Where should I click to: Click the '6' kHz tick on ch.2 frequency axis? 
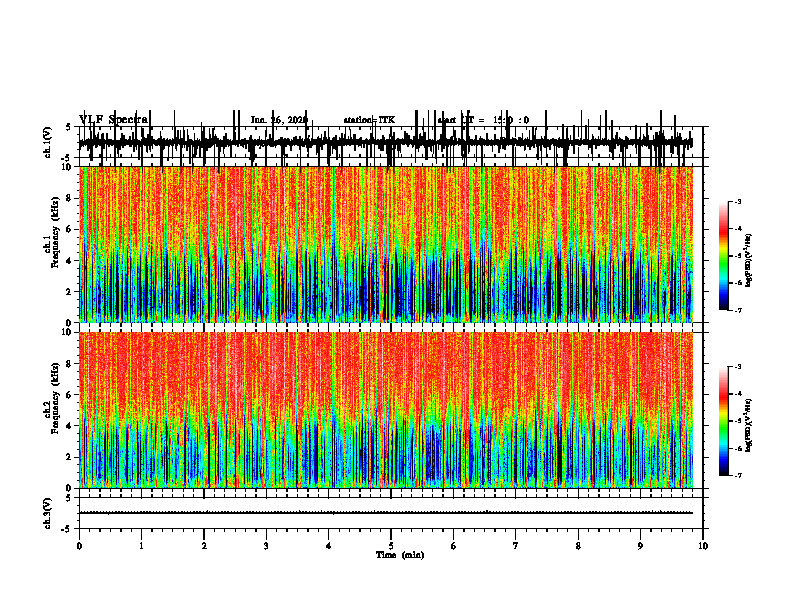click(x=70, y=395)
